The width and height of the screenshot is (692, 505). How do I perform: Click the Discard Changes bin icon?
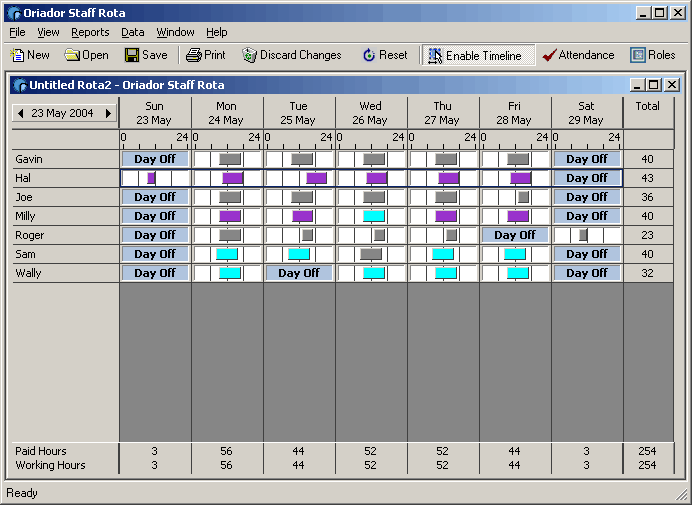pos(249,55)
